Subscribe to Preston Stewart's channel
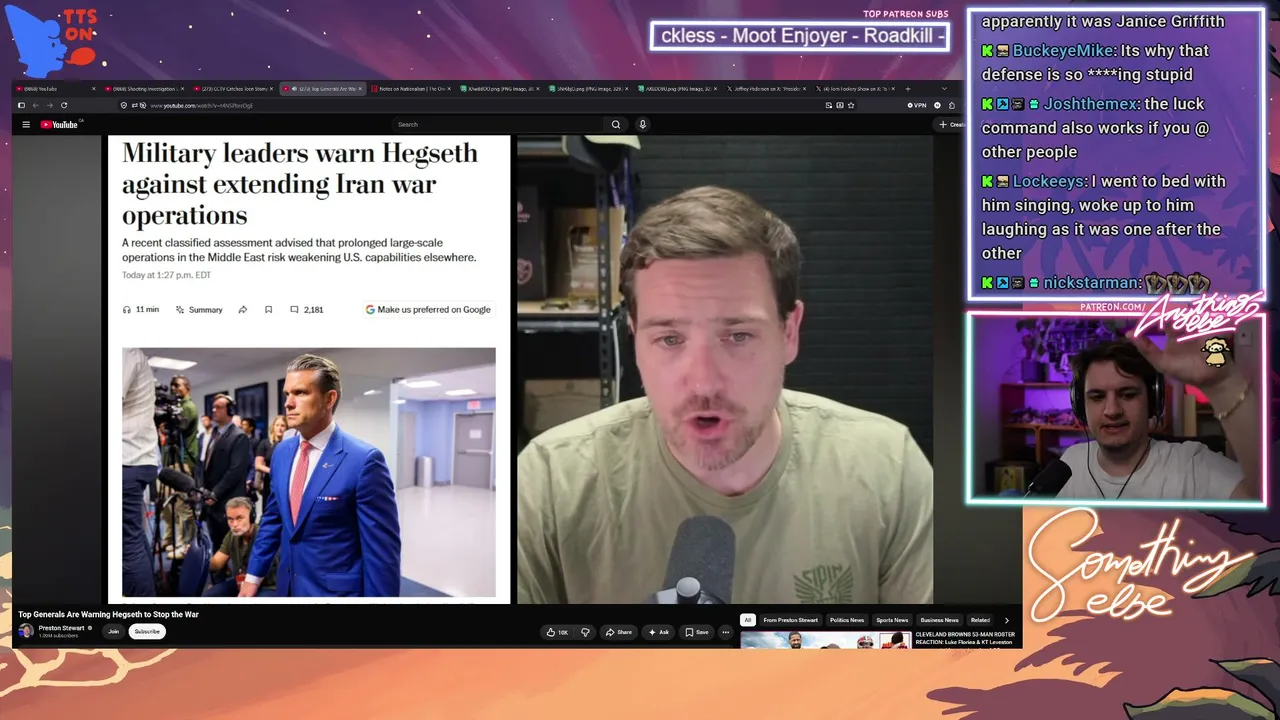 point(147,632)
